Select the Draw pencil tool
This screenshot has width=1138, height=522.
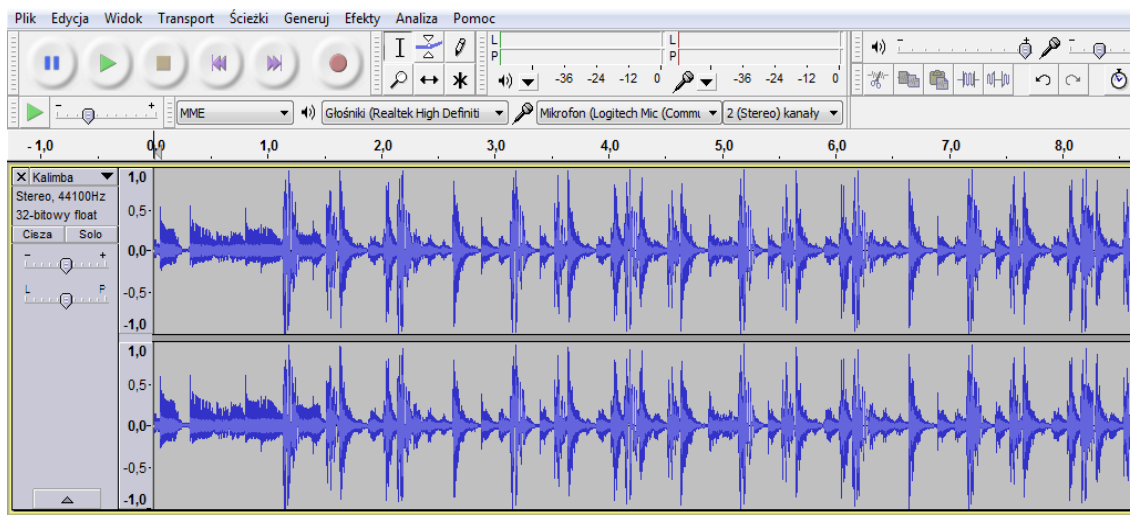pyautogui.click(x=459, y=47)
